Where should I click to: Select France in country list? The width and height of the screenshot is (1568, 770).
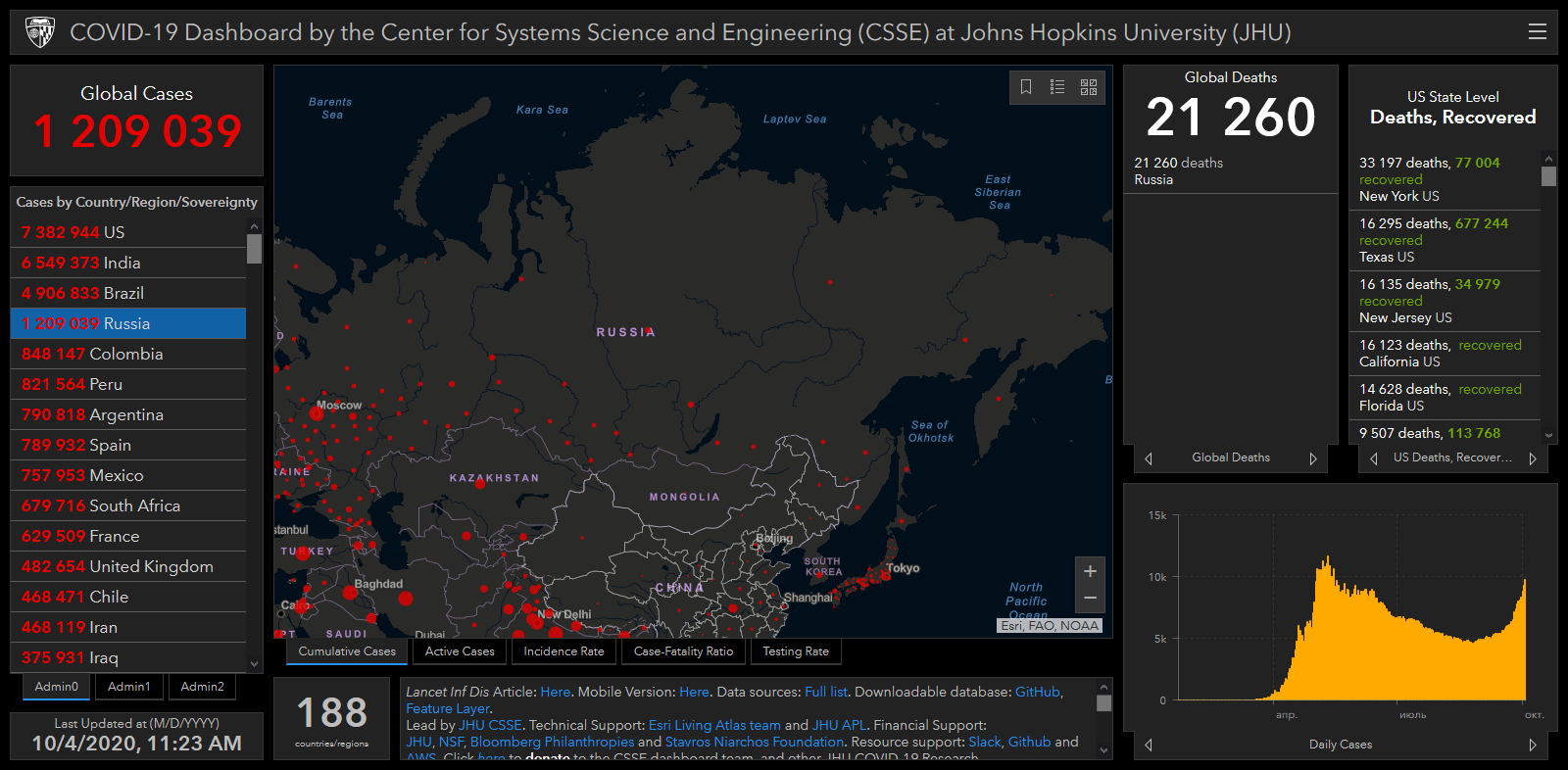[x=128, y=536]
